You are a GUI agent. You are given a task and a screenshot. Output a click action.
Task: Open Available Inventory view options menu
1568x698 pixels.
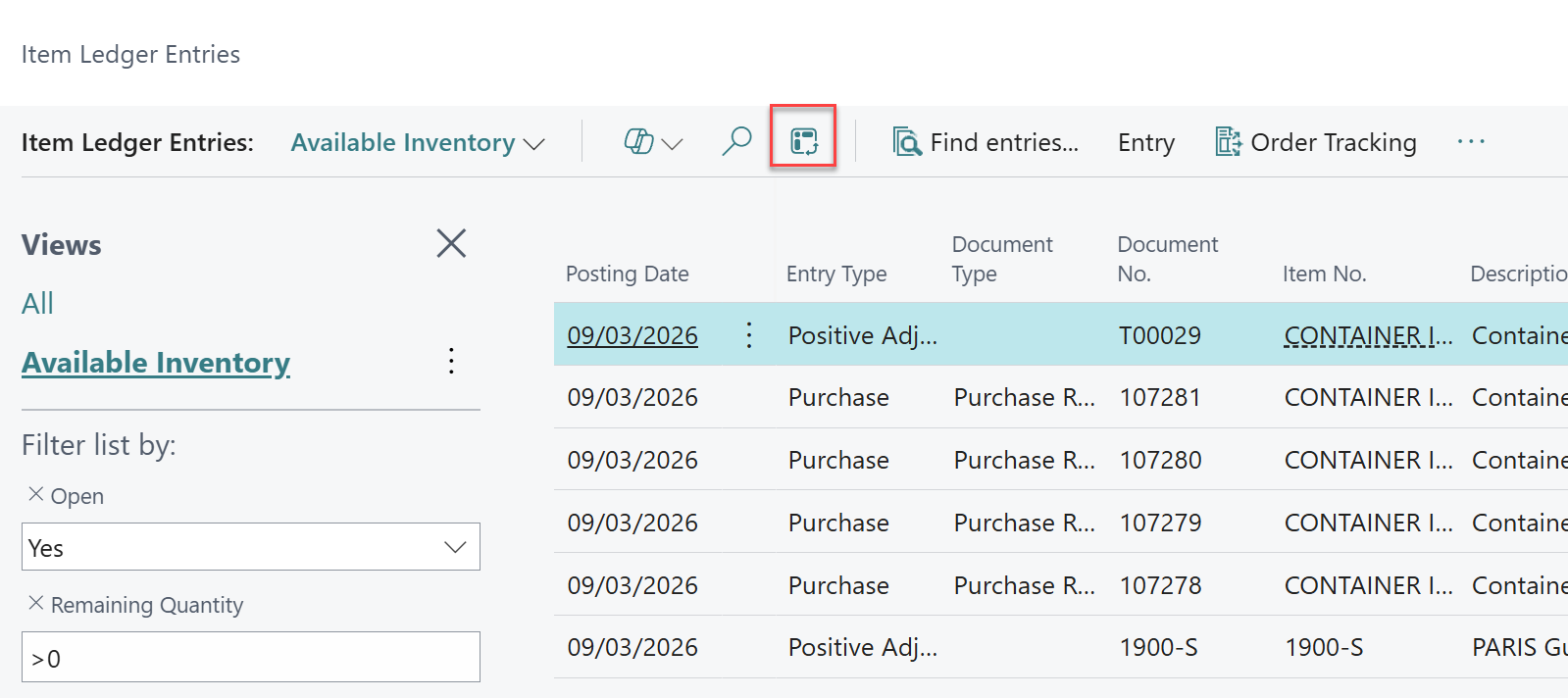click(x=451, y=361)
